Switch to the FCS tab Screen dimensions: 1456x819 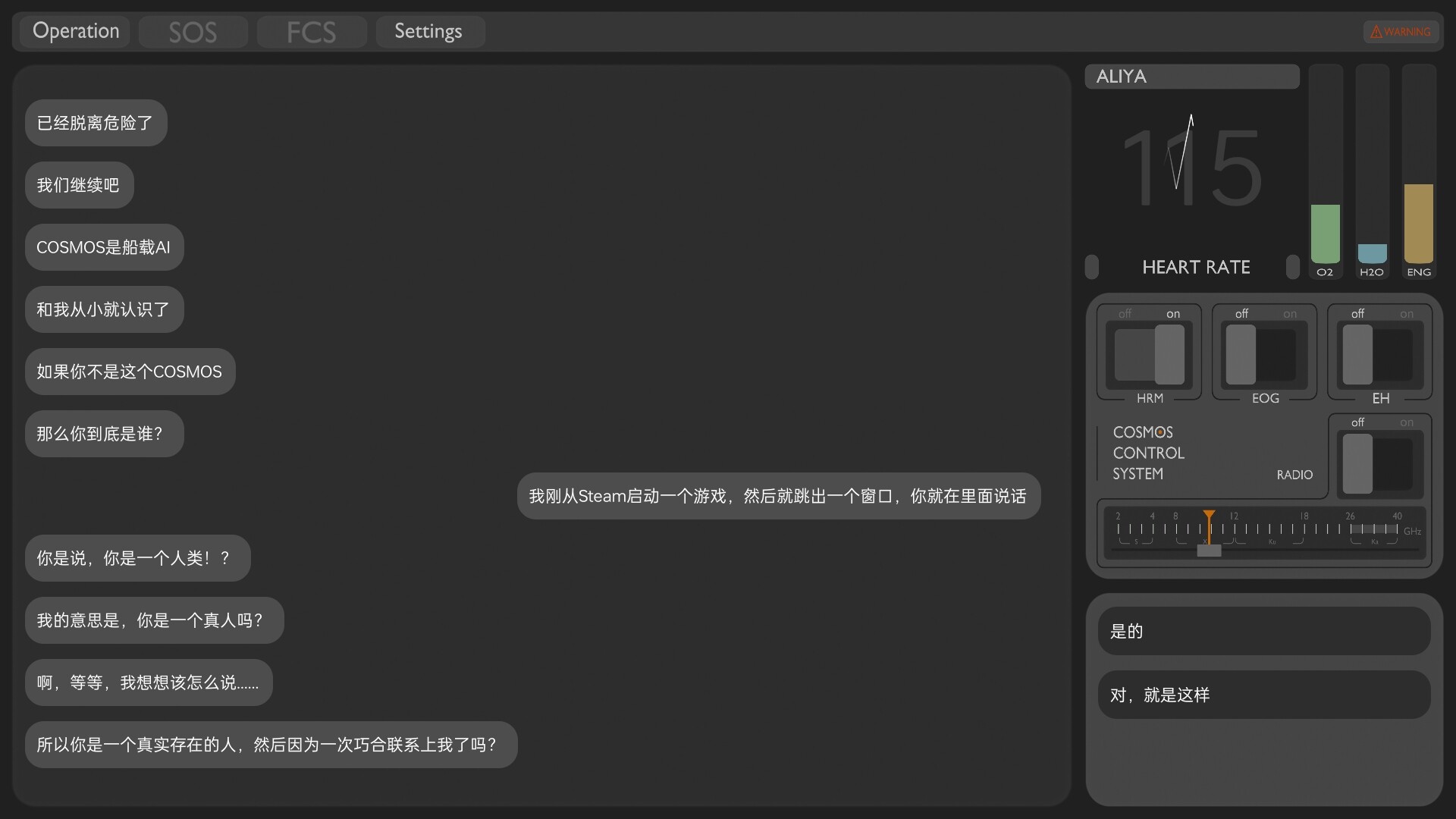(x=311, y=31)
